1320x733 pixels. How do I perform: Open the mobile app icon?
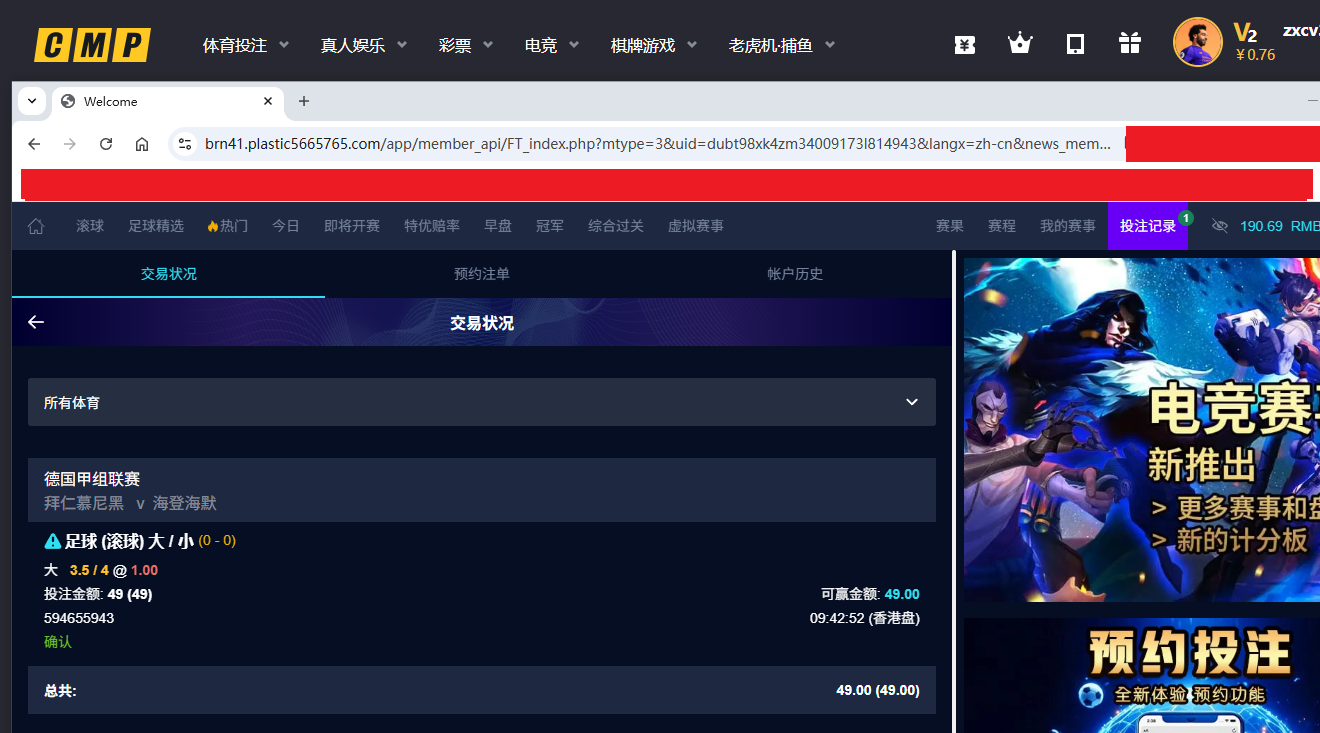(1075, 44)
